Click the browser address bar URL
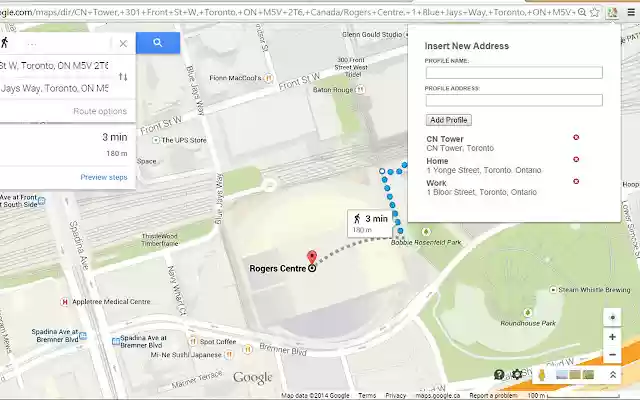 pos(287,12)
